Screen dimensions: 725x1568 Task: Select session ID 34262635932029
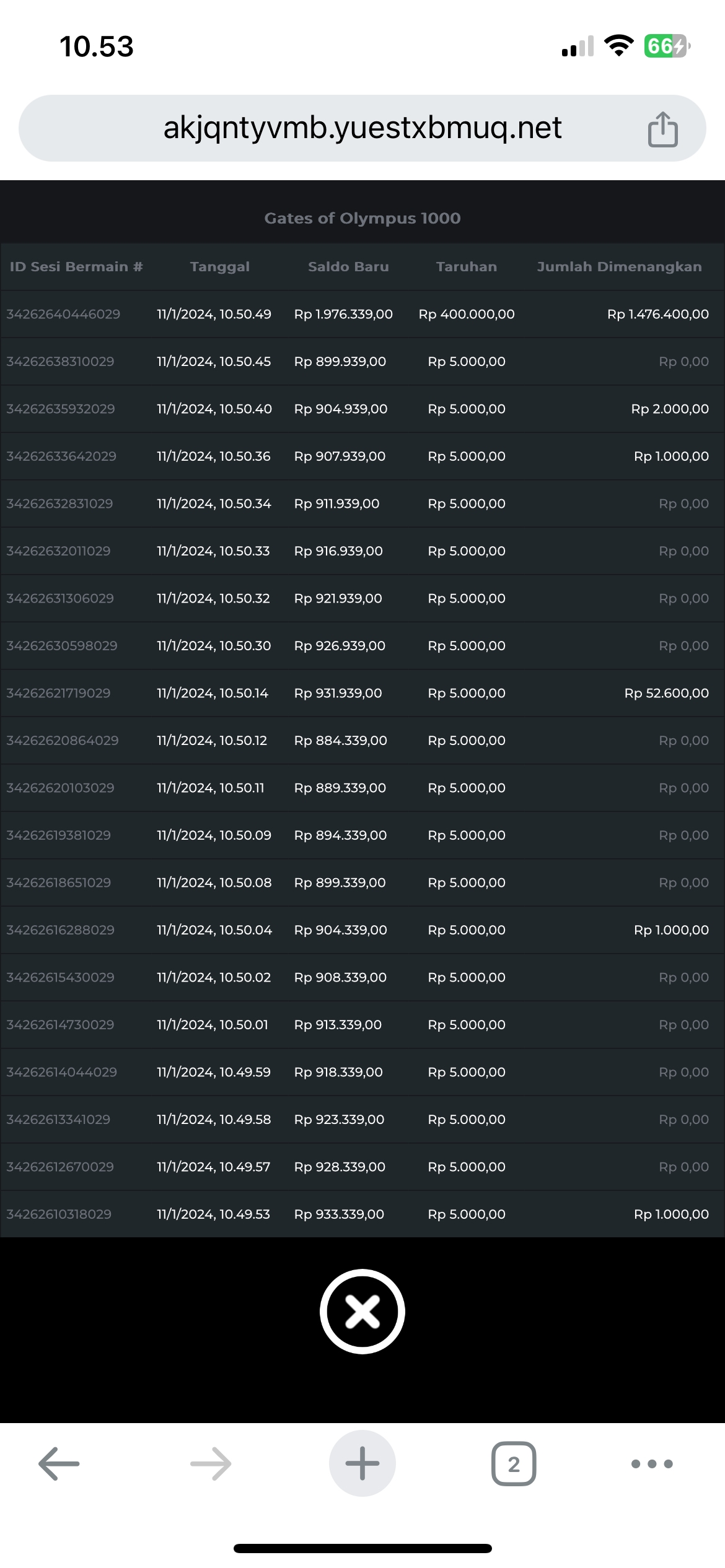[x=61, y=409]
